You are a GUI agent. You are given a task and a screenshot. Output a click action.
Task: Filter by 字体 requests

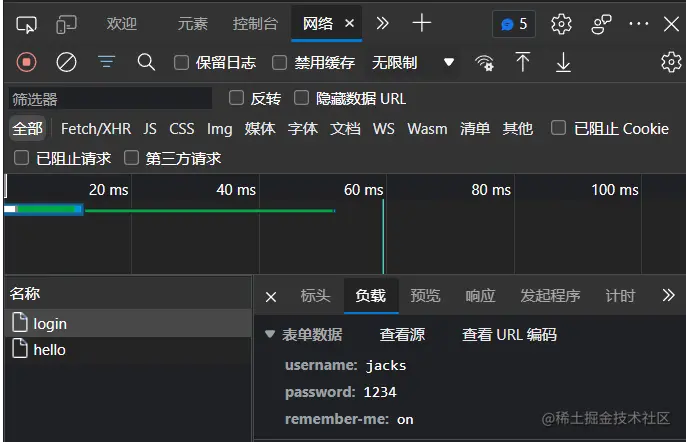[303, 129]
